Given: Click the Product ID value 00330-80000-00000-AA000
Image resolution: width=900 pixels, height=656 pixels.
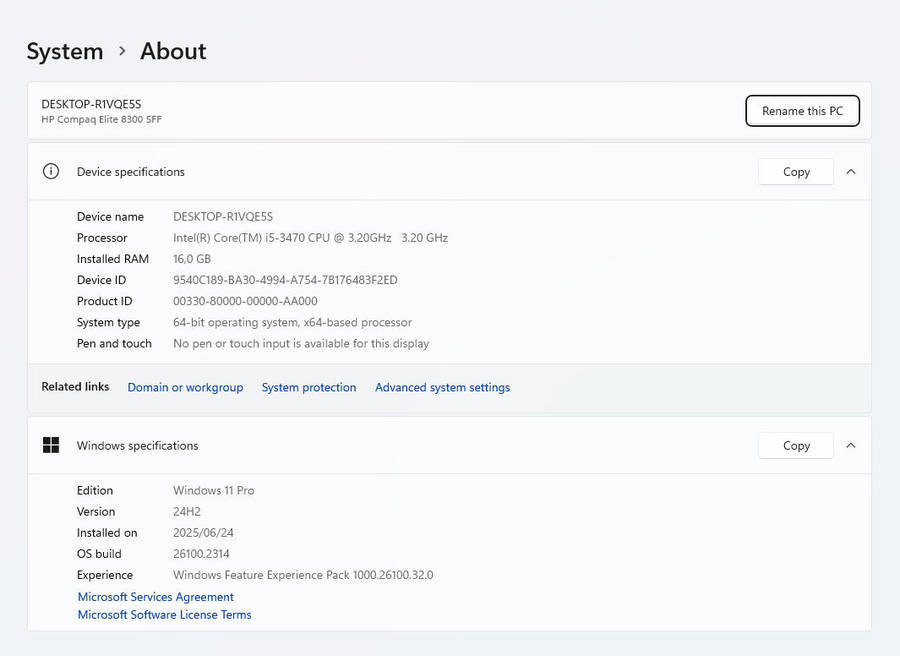Looking at the screenshot, I should [x=245, y=301].
